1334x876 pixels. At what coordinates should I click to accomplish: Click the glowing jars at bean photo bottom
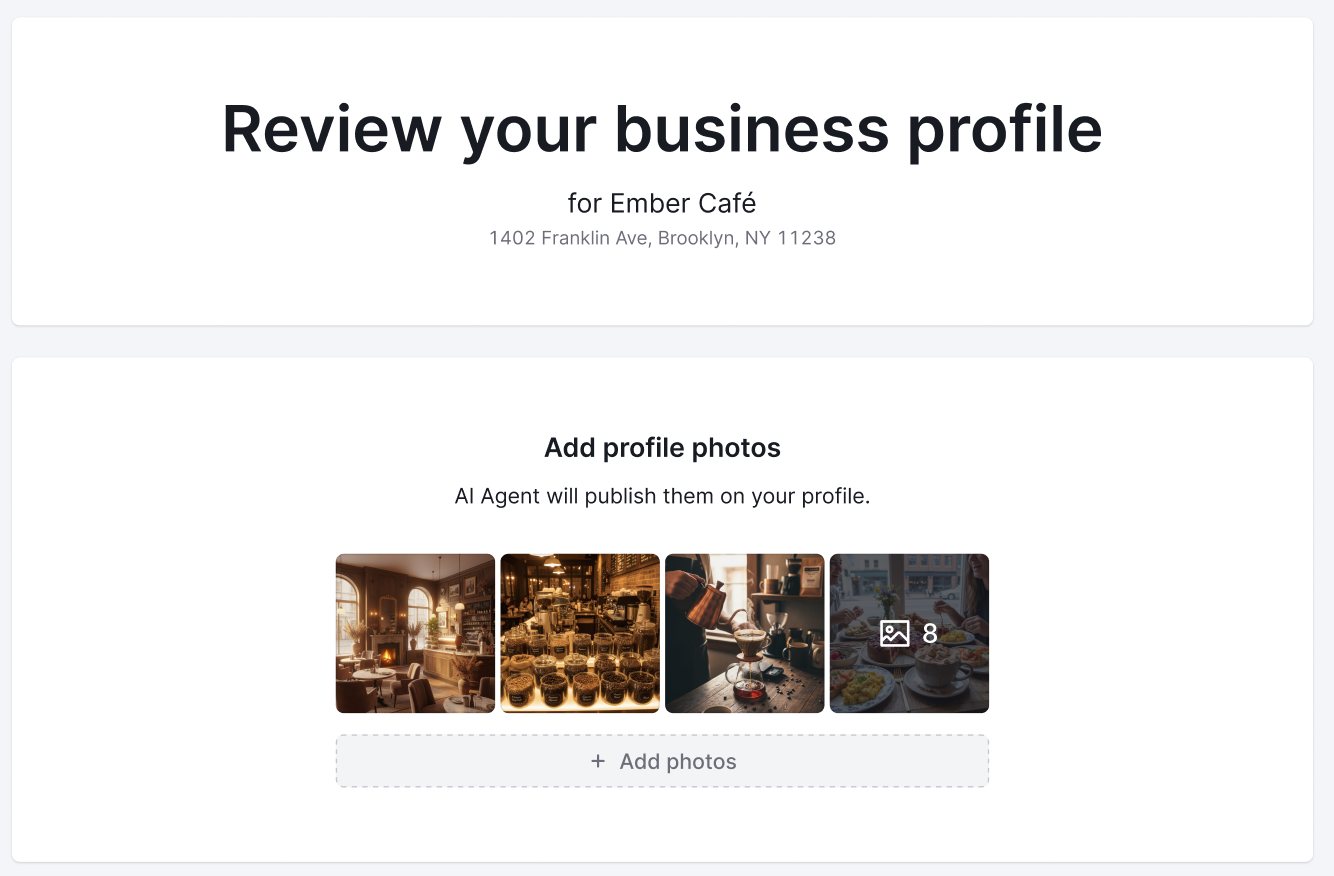[580, 688]
